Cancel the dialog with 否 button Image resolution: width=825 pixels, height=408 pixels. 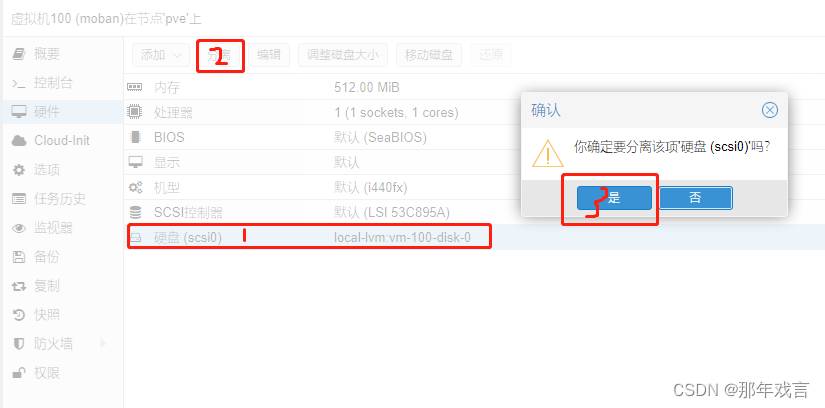tap(695, 198)
